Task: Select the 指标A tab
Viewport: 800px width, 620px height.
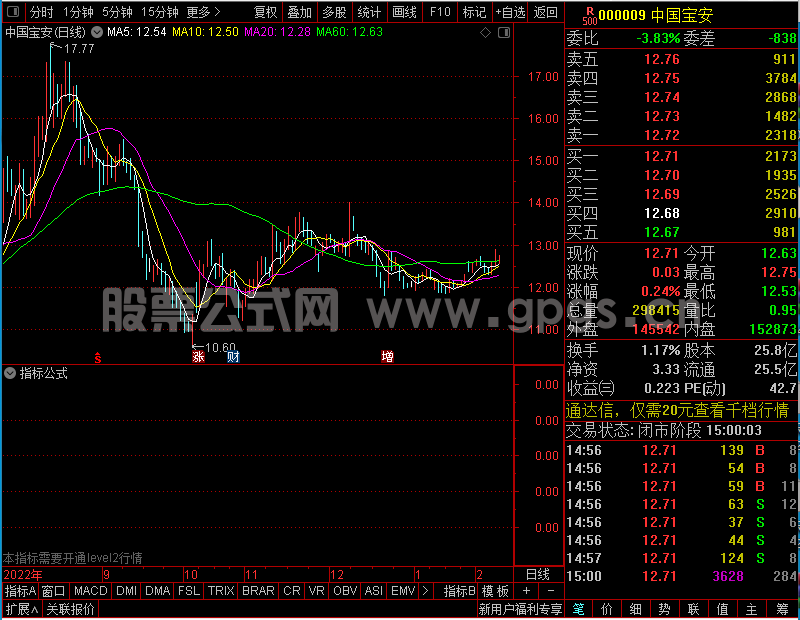Action: 20,591
